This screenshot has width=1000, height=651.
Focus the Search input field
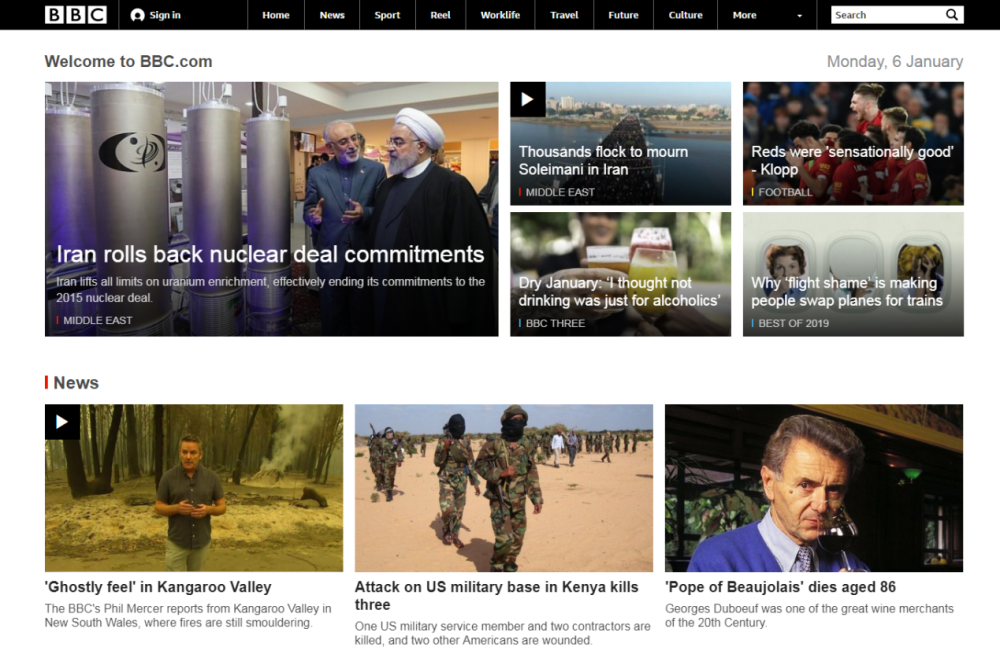(x=886, y=15)
